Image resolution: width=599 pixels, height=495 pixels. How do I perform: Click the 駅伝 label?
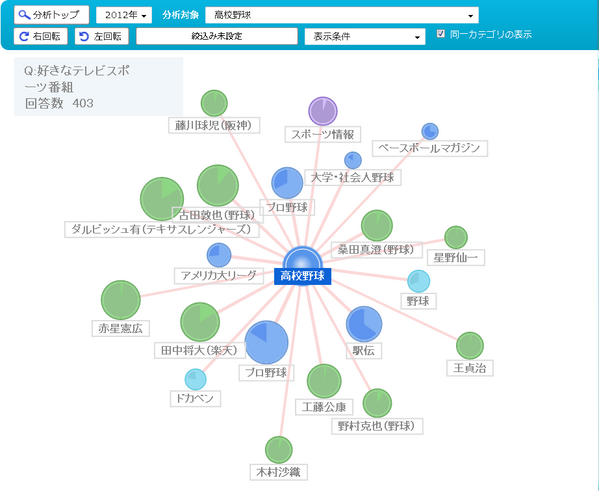click(x=364, y=350)
